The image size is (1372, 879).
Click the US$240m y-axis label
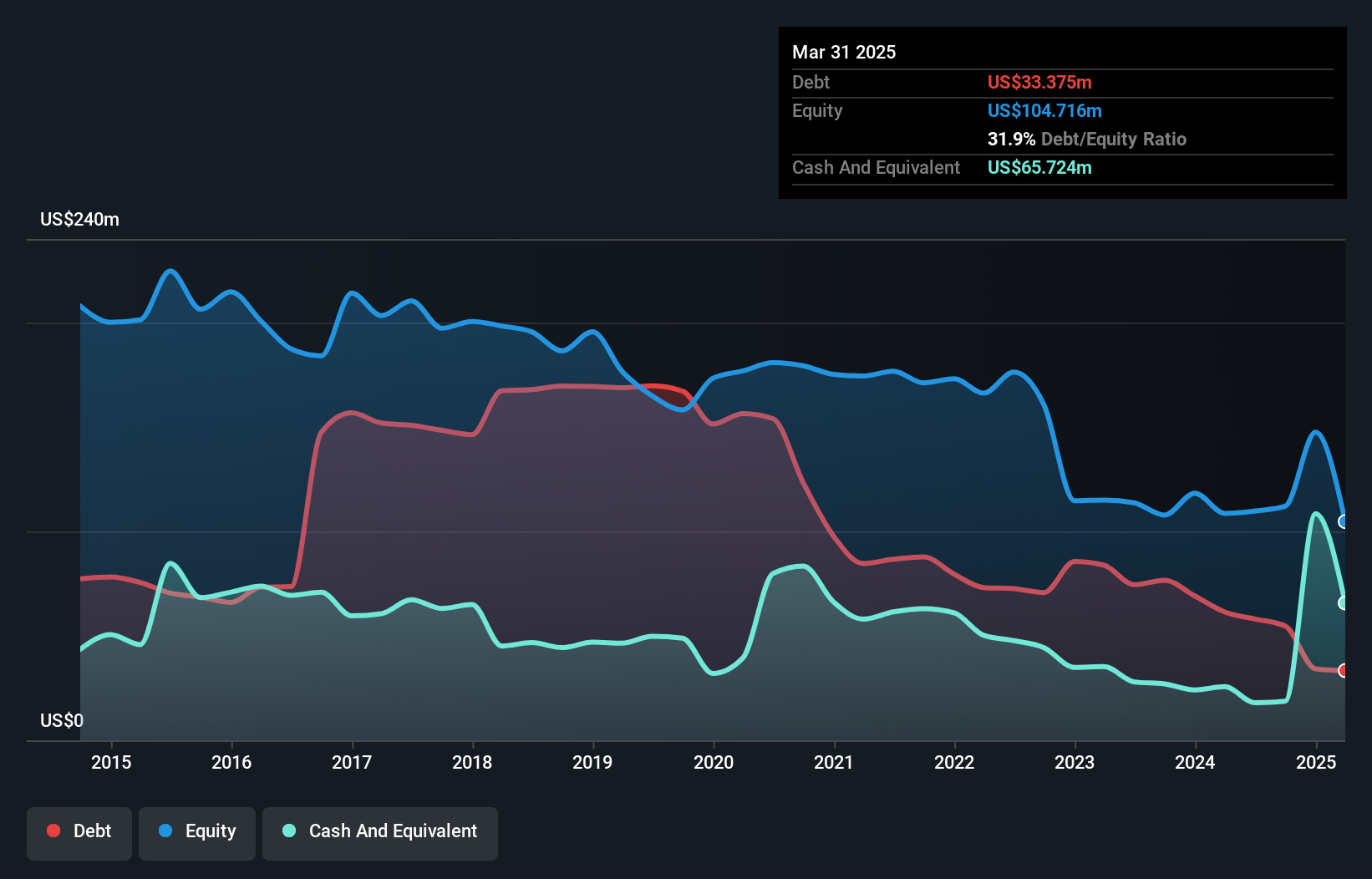pyautogui.click(x=79, y=219)
